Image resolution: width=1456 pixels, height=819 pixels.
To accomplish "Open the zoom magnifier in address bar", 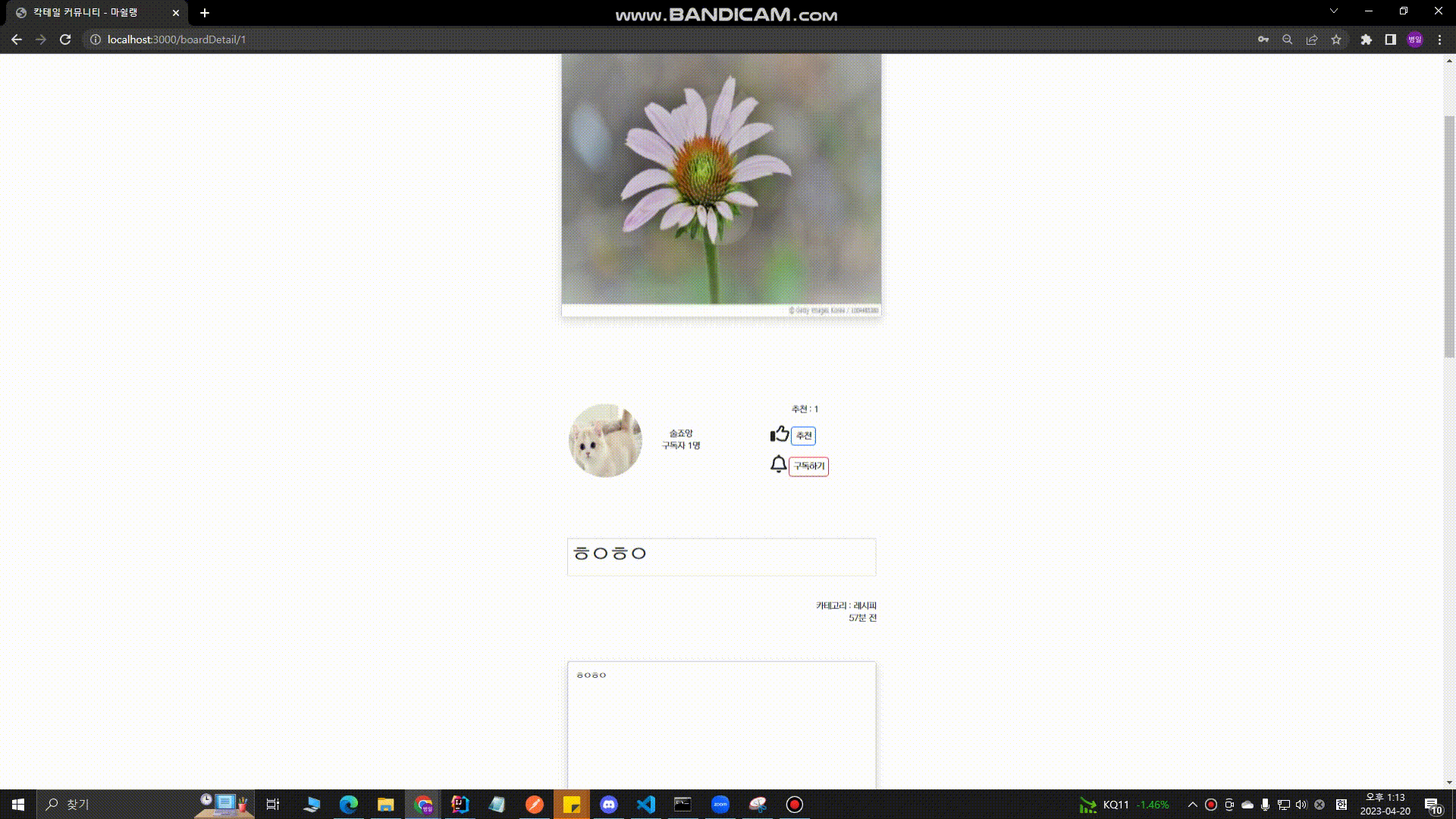I will (1288, 39).
